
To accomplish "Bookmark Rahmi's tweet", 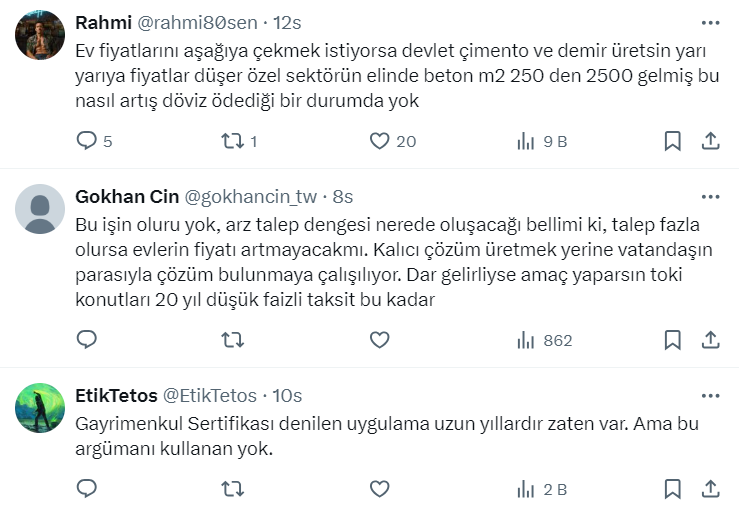I will pyautogui.click(x=673, y=141).
